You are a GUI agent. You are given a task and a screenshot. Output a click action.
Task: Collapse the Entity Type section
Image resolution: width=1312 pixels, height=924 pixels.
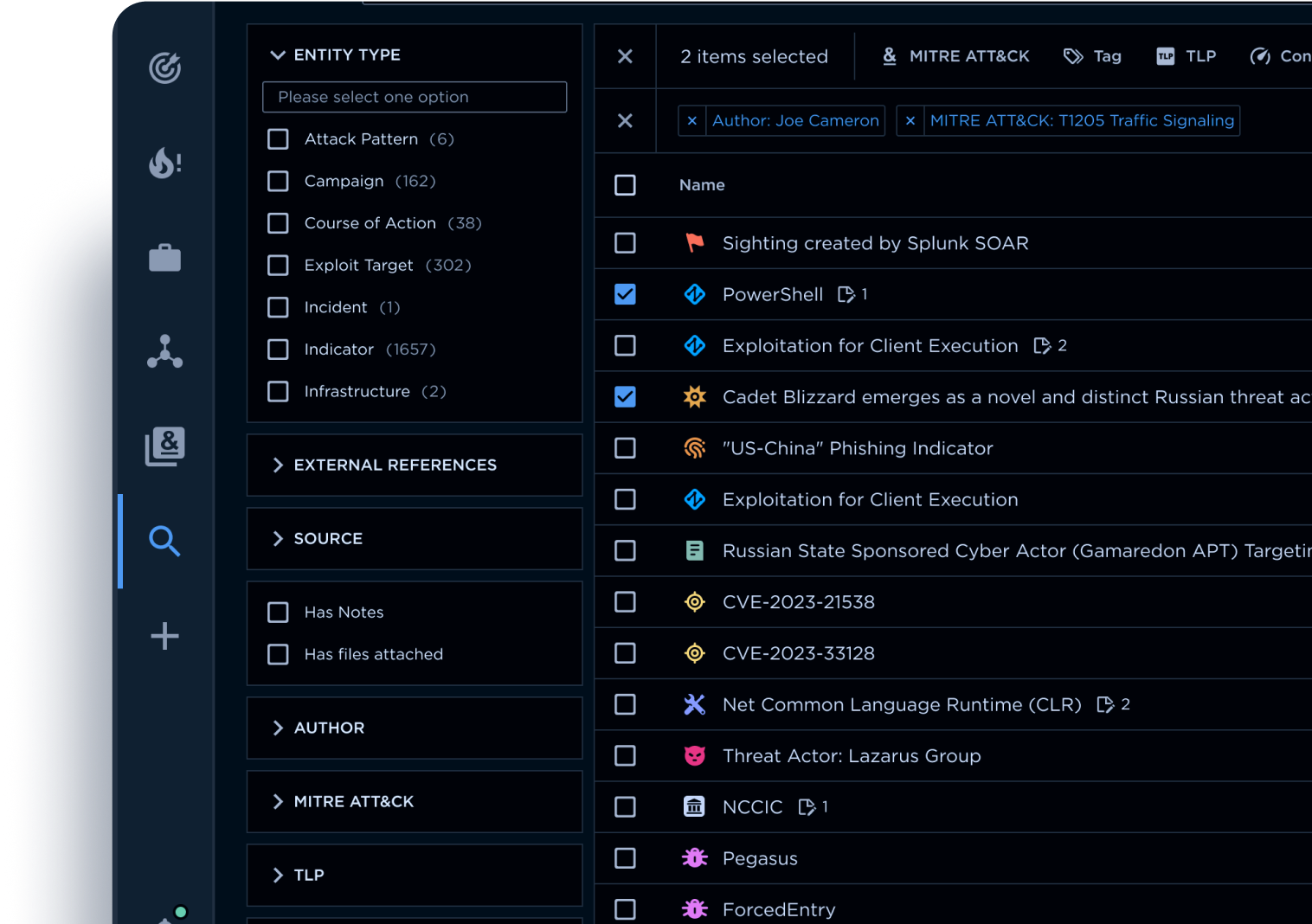point(278,55)
